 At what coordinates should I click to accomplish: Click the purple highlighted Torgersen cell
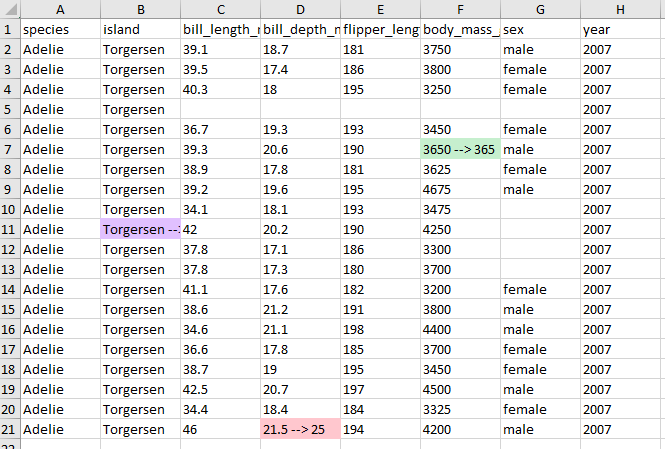coord(140,229)
